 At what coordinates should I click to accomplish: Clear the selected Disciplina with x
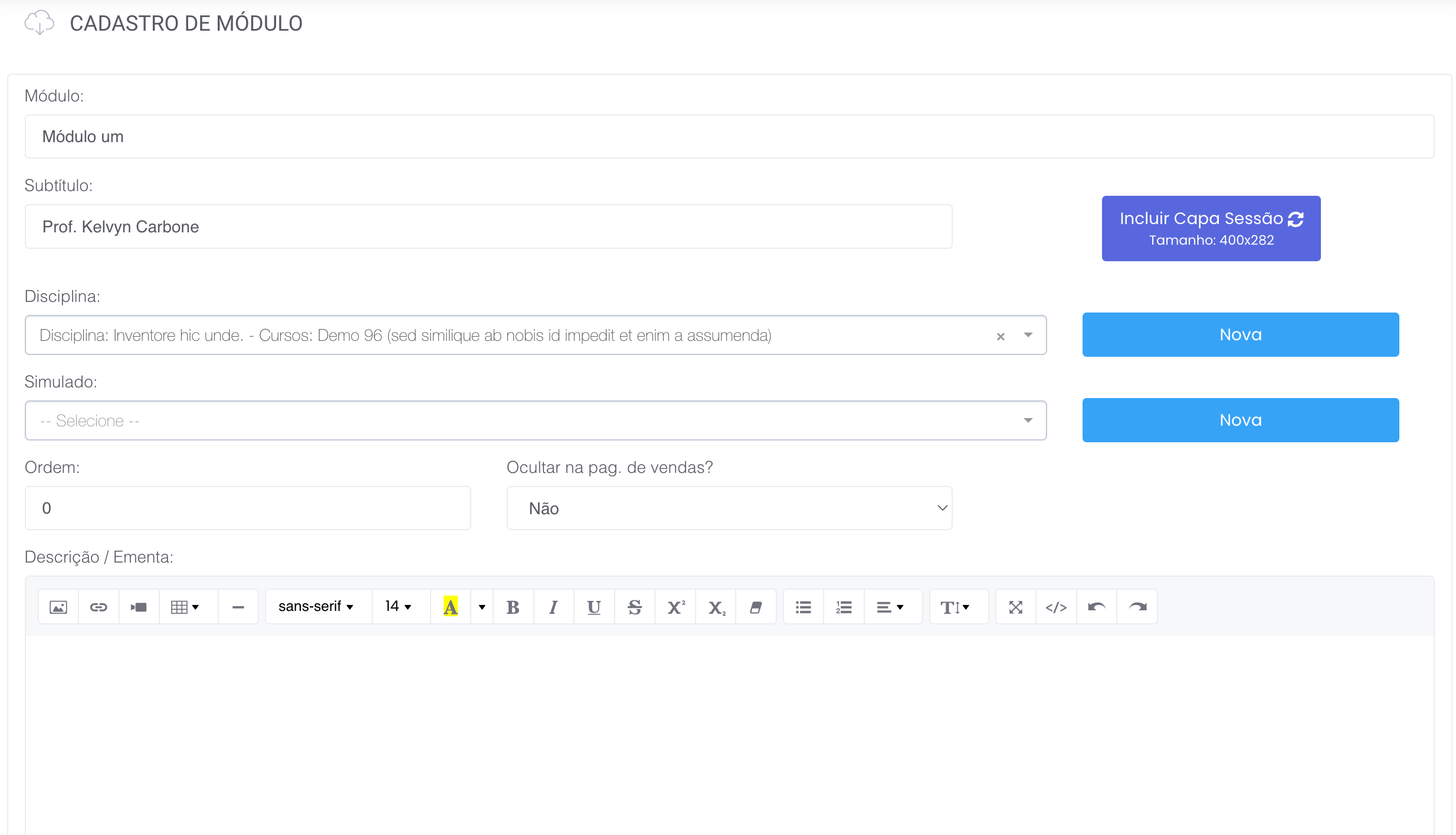click(1000, 336)
